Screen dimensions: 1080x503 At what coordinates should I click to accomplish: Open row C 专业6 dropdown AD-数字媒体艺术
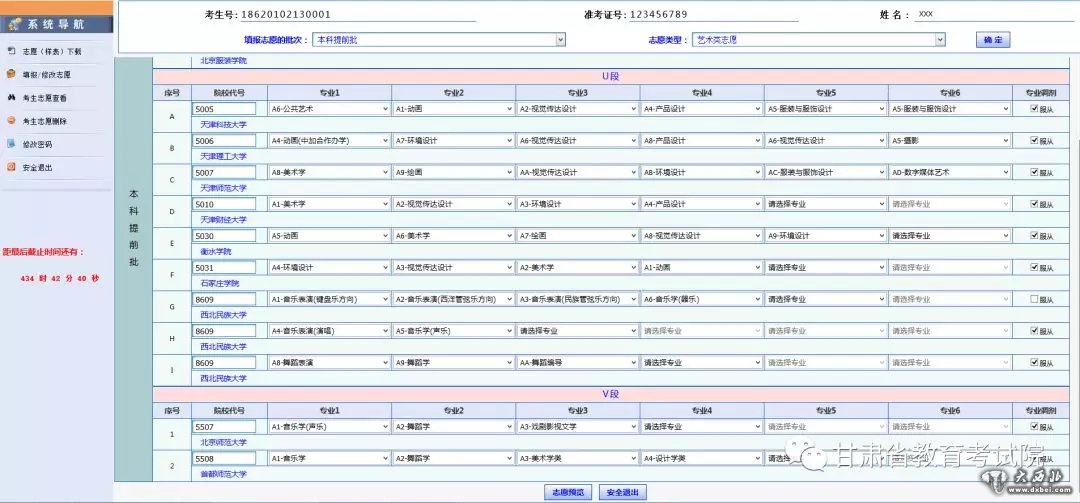pos(950,172)
